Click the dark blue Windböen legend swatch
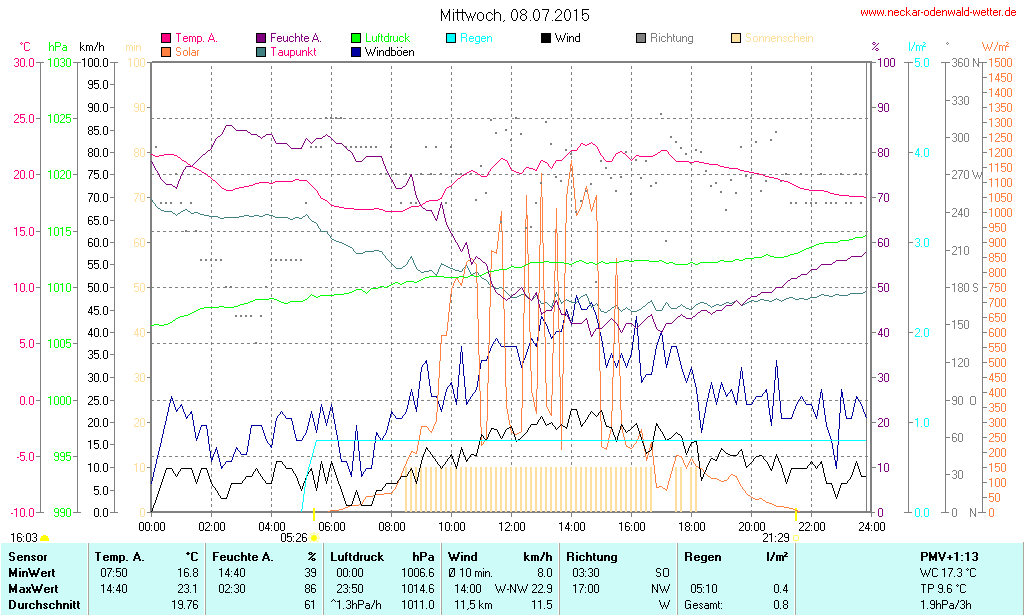 click(357, 52)
